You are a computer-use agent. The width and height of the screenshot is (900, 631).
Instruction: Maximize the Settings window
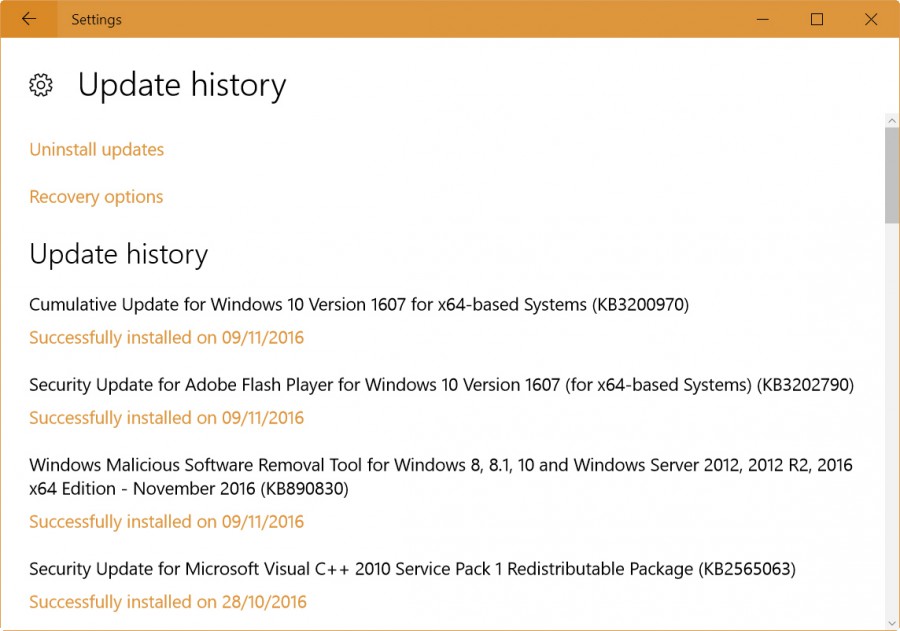816,19
